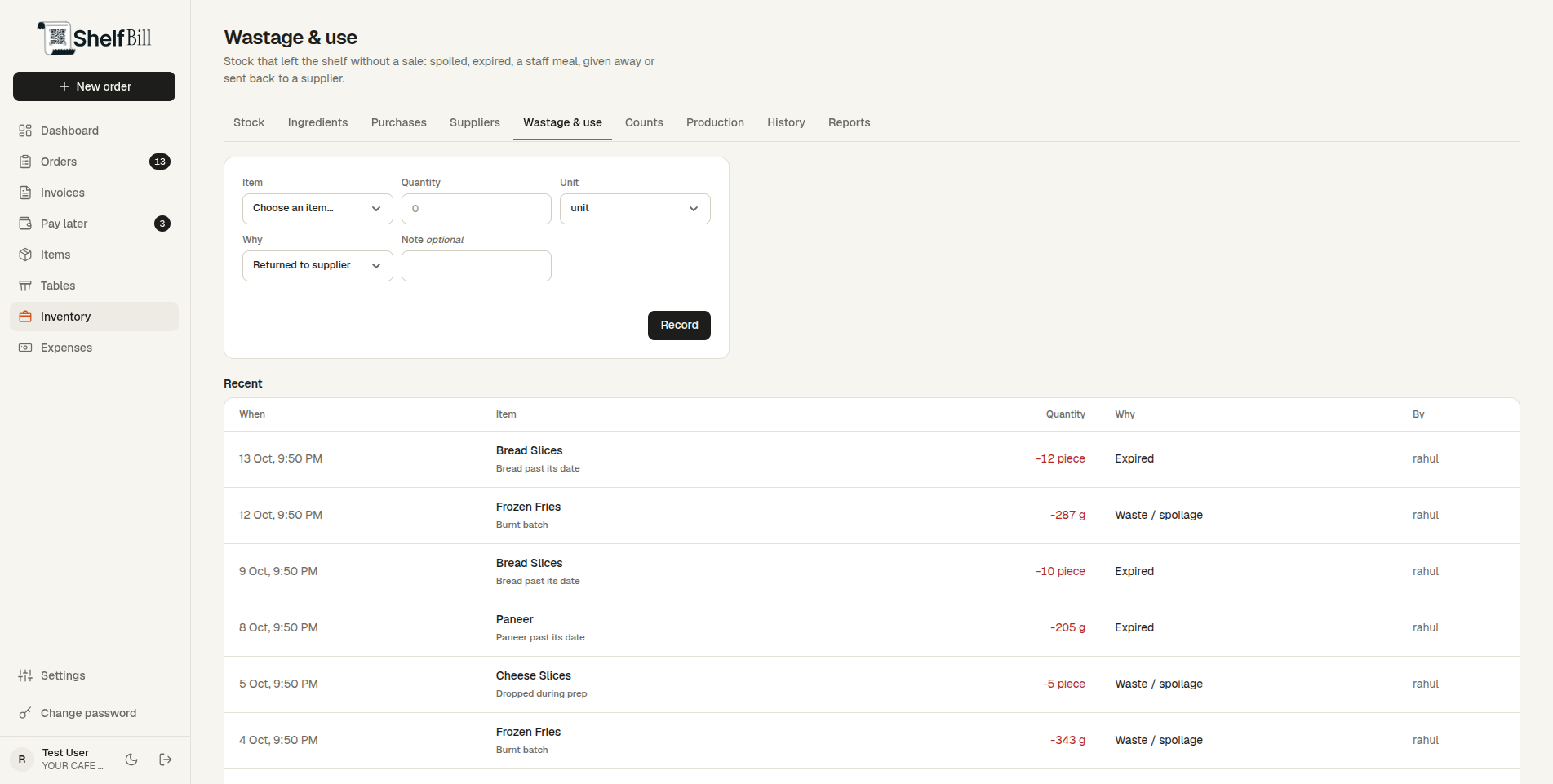Viewport: 1553px width, 784px height.
Task: Click the 4 Oct, 9:50 PM timestamp
Action: pyautogui.click(x=278, y=741)
